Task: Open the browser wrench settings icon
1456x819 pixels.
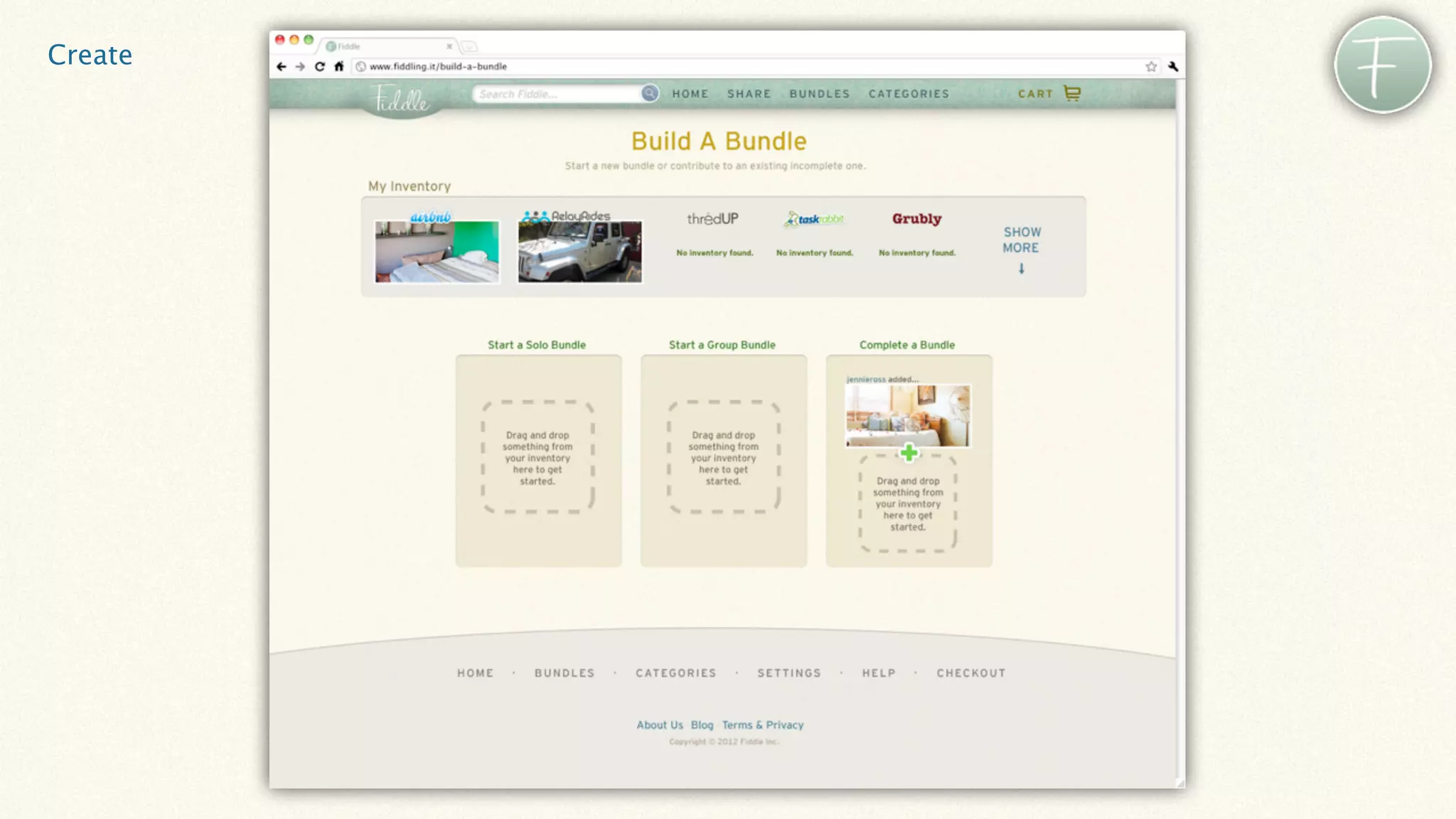Action: 1173,67
